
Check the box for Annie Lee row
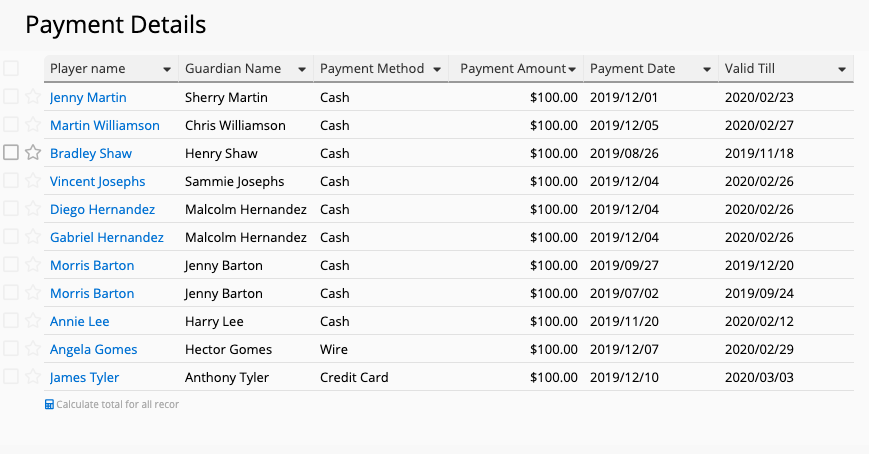click(11, 320)
